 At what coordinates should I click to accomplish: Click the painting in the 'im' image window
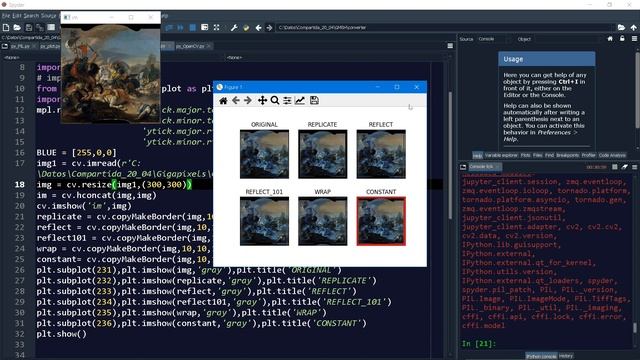111,73
